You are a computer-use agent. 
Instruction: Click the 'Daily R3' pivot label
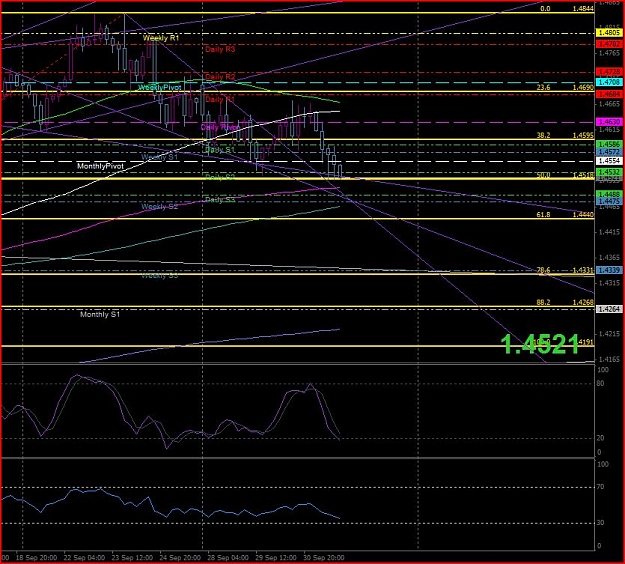click(220, 49)
